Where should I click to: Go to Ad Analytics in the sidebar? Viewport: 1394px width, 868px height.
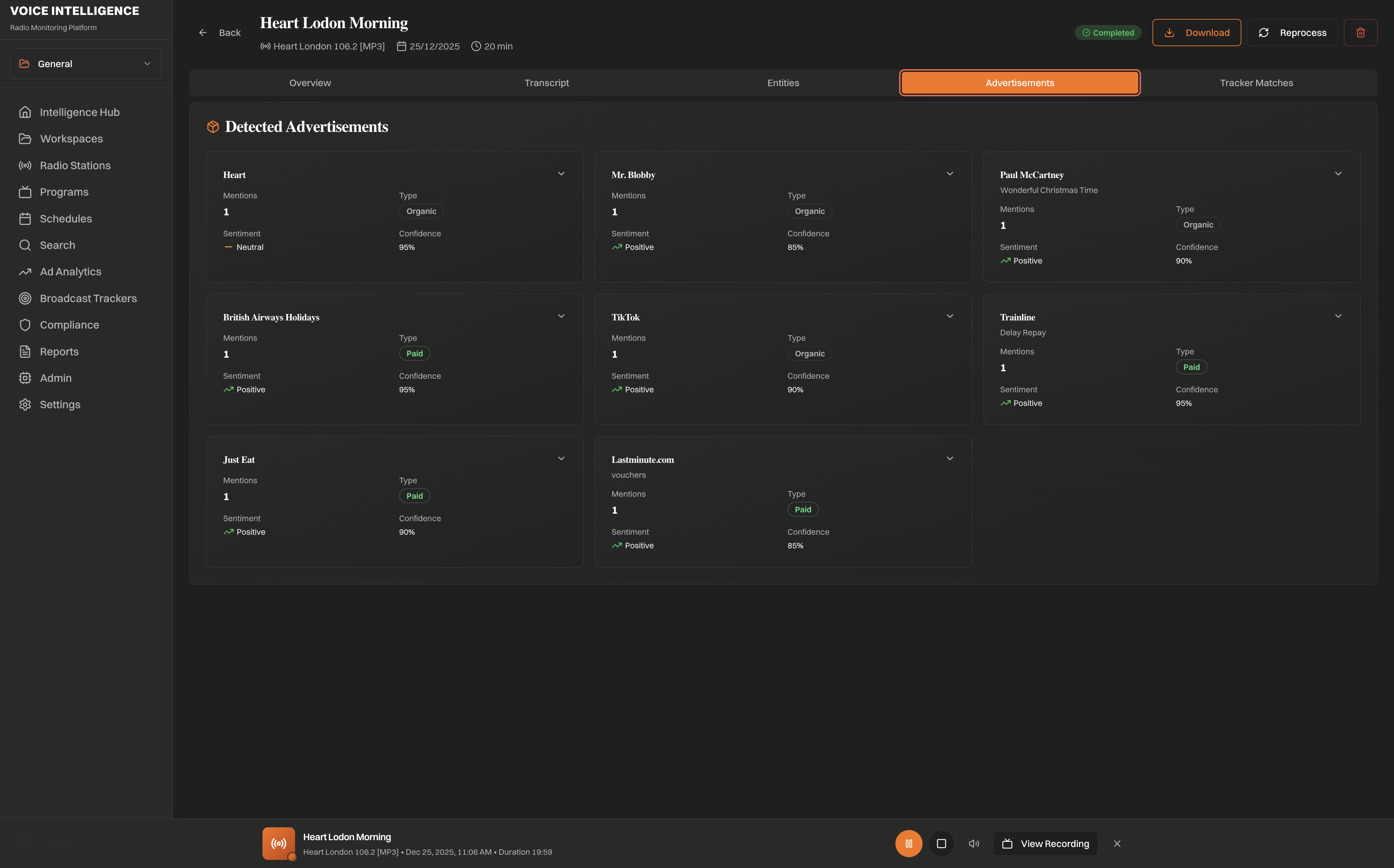tap(70, 272)
